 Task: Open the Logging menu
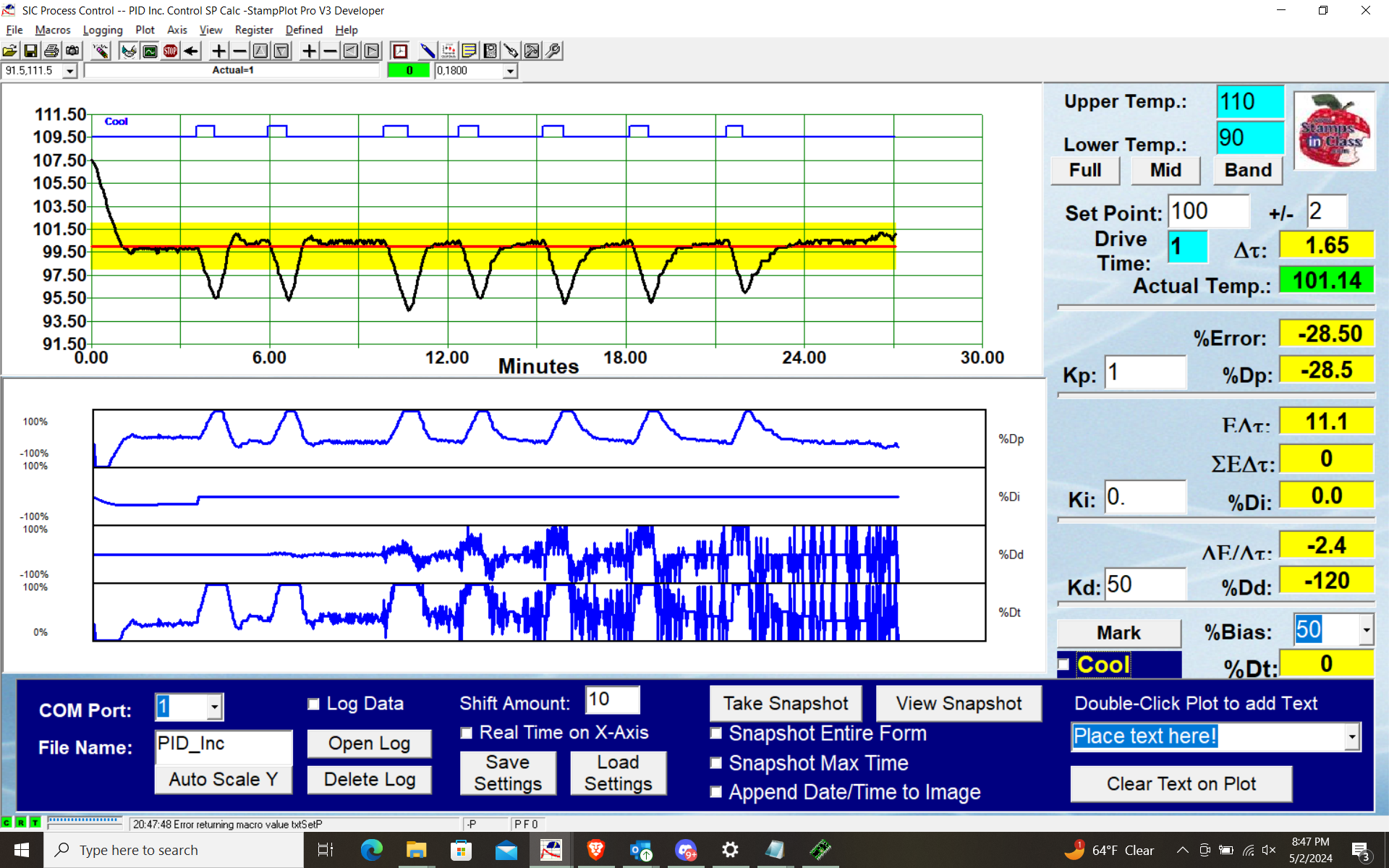coord(103,30)
